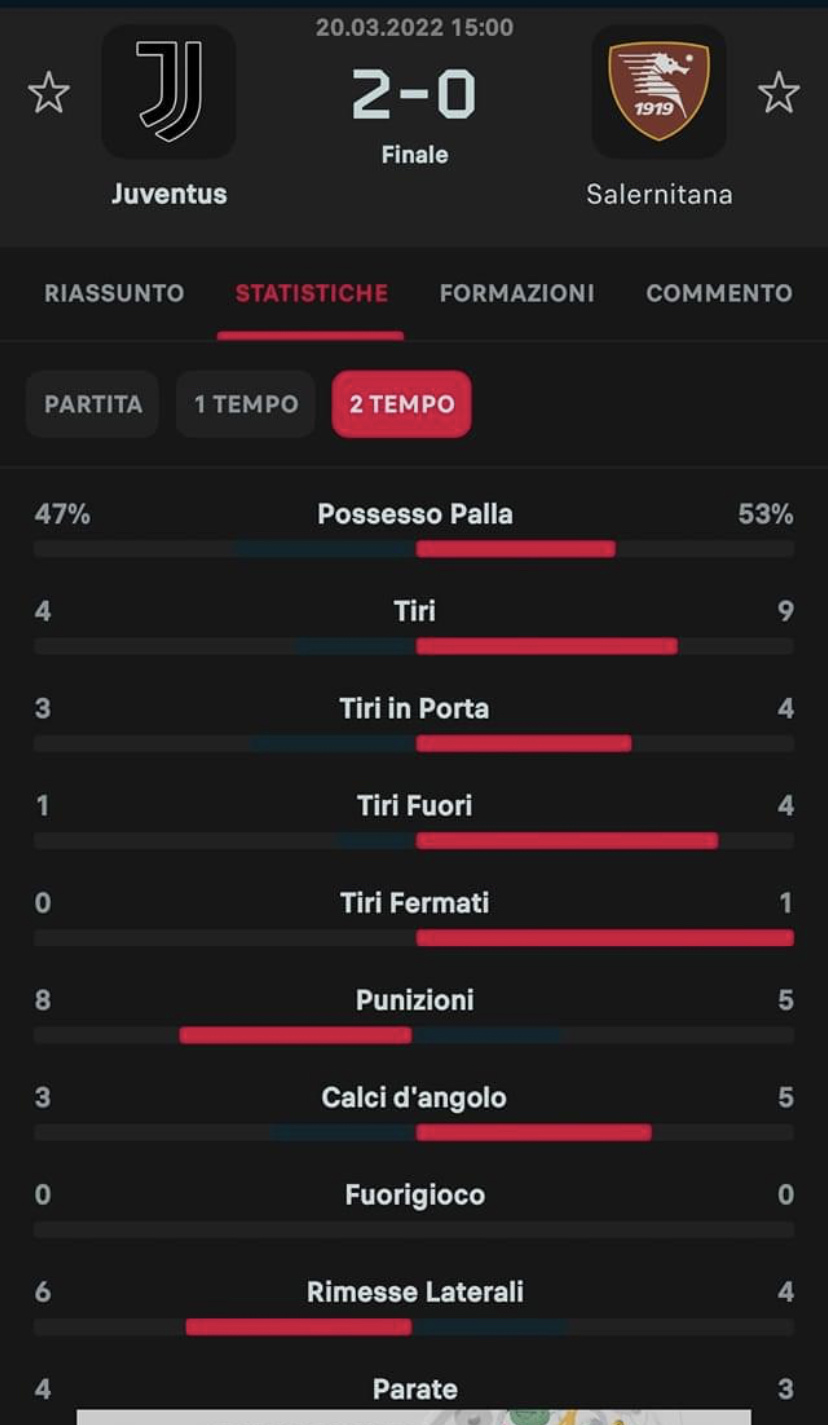Select the 1 Tempo filter

pos(246,404)
